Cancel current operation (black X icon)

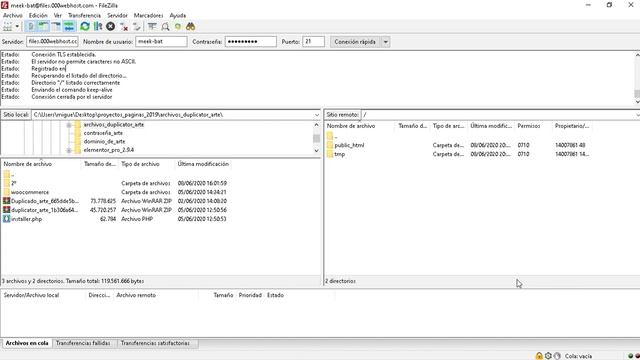[111, 27]
